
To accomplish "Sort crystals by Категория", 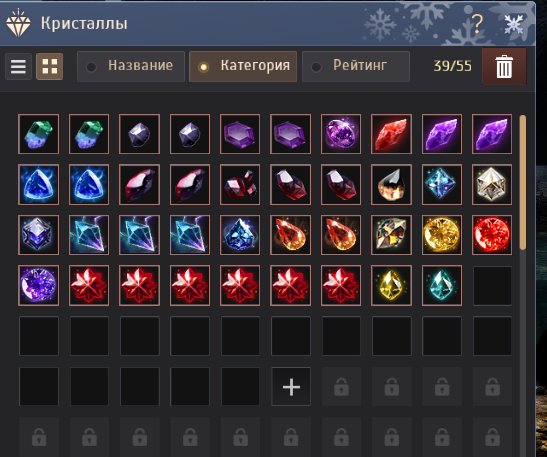I will coord(243,66).
